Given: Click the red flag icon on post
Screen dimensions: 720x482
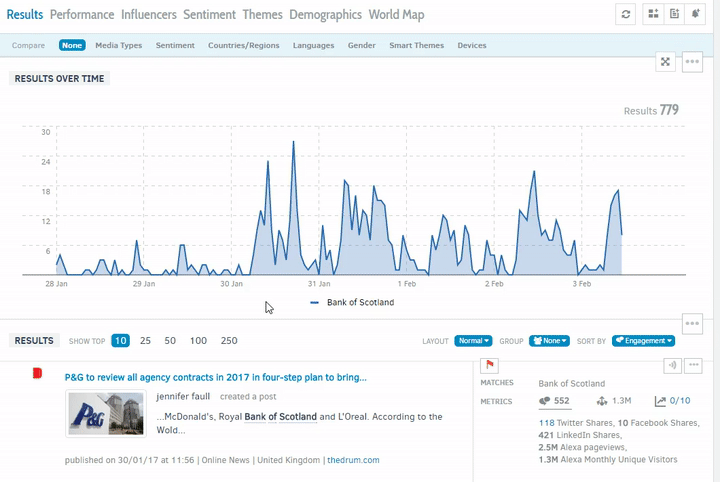Looking at the screenshot, I should (x=490, y=366).
